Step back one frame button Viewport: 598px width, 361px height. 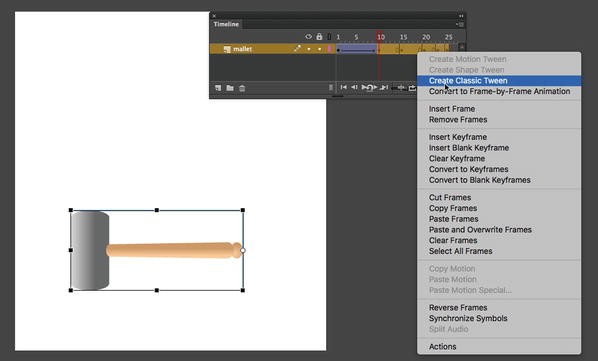coord(354,87)
